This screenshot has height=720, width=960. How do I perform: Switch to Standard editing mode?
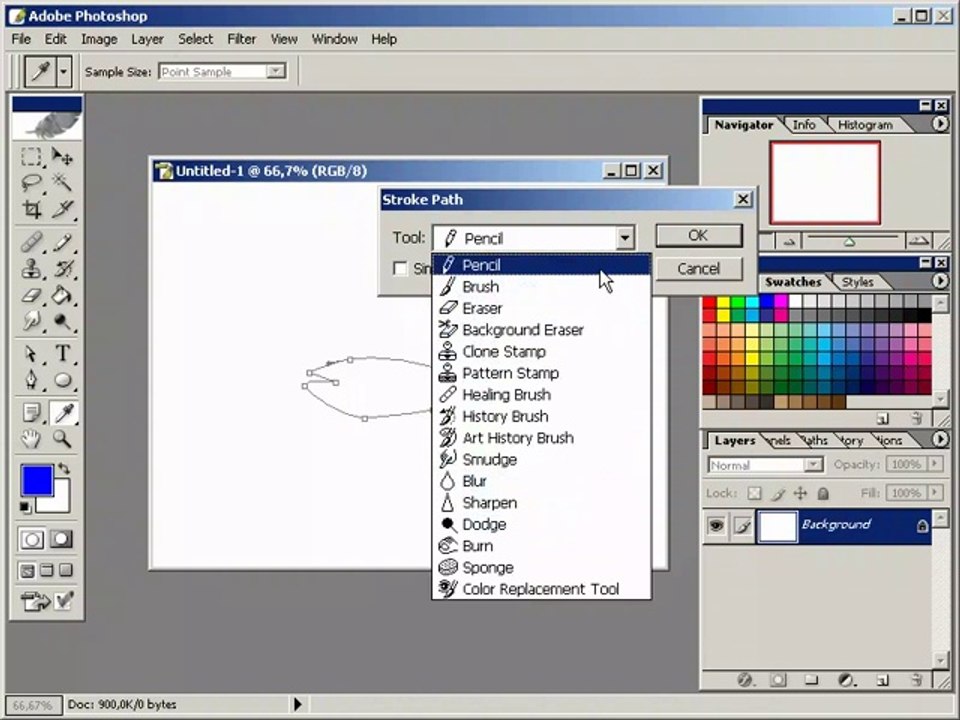32,539
